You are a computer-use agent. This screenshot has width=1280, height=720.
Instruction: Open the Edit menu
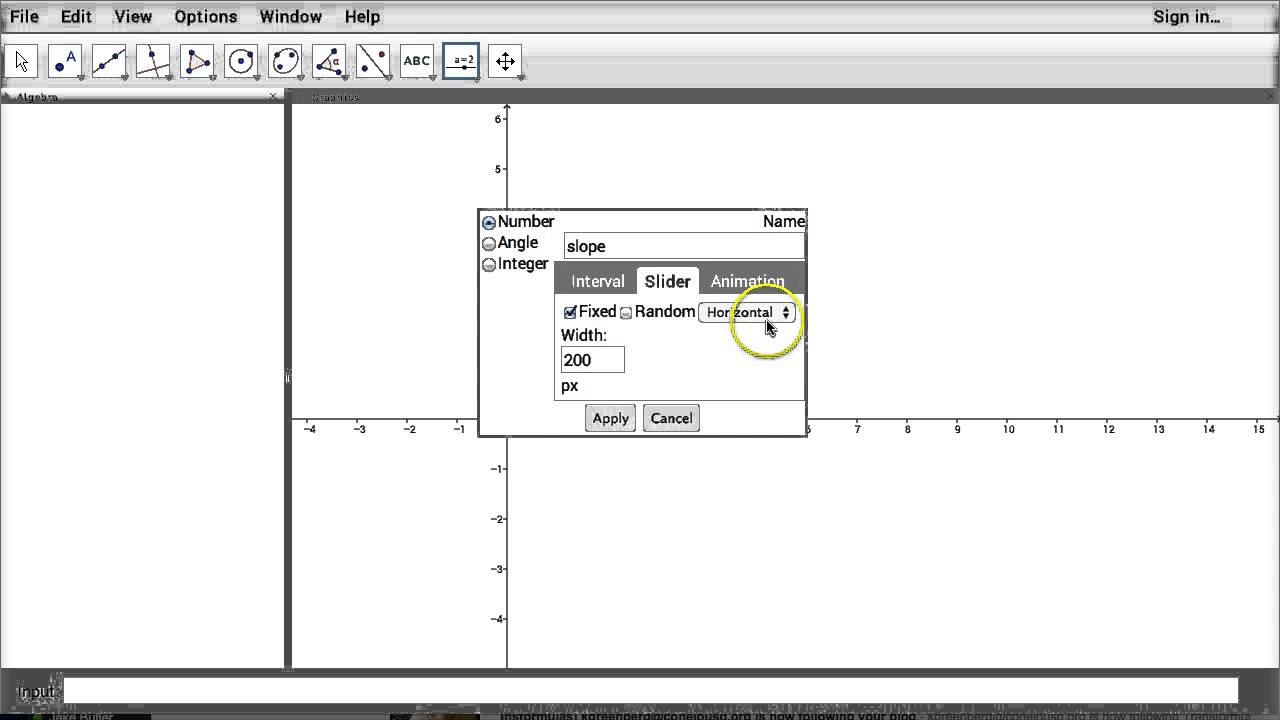(76, 16)
